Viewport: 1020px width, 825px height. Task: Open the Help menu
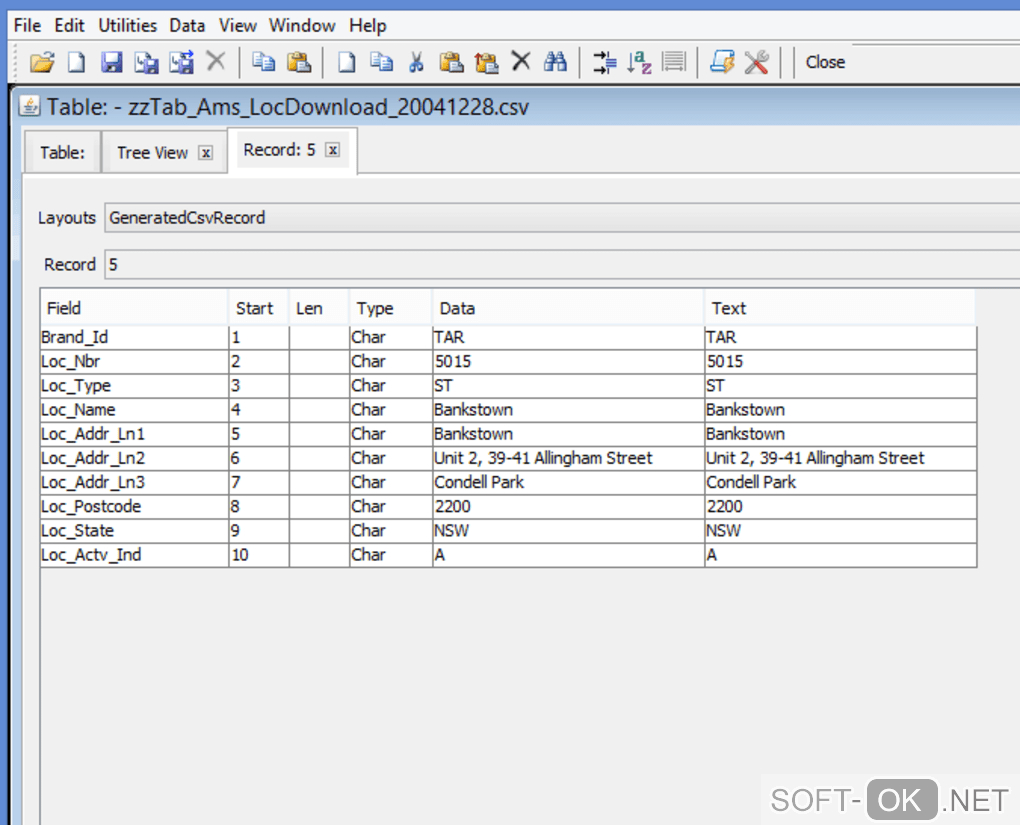pos(368,25)
